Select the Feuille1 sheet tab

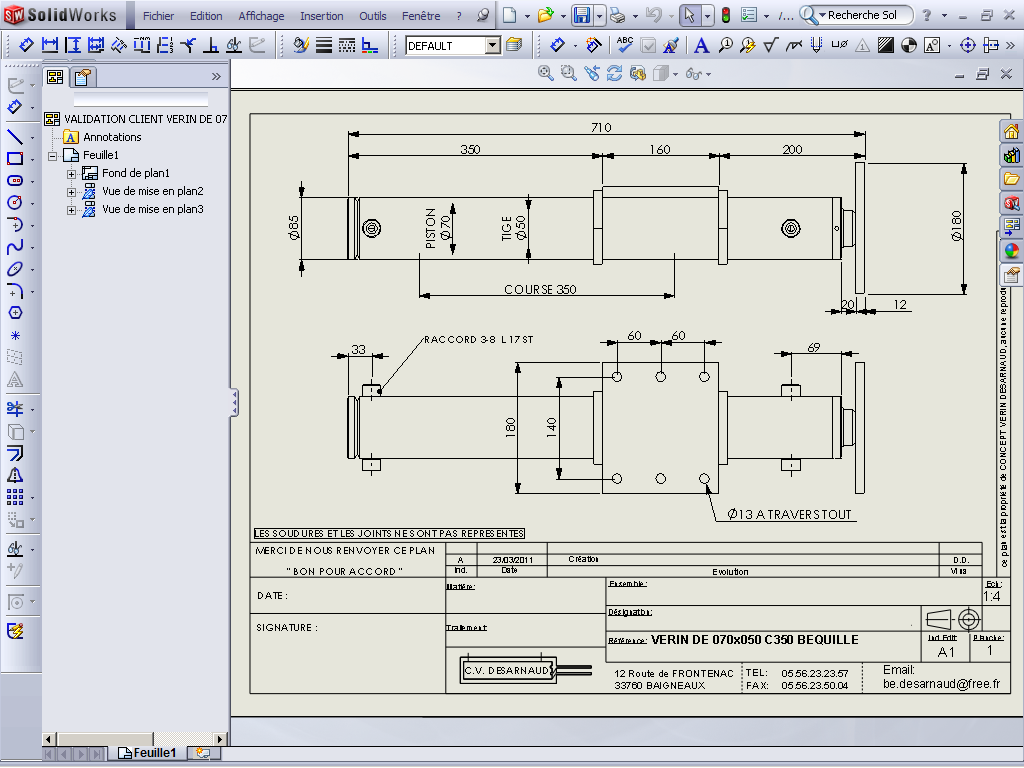tap(148, 753)
